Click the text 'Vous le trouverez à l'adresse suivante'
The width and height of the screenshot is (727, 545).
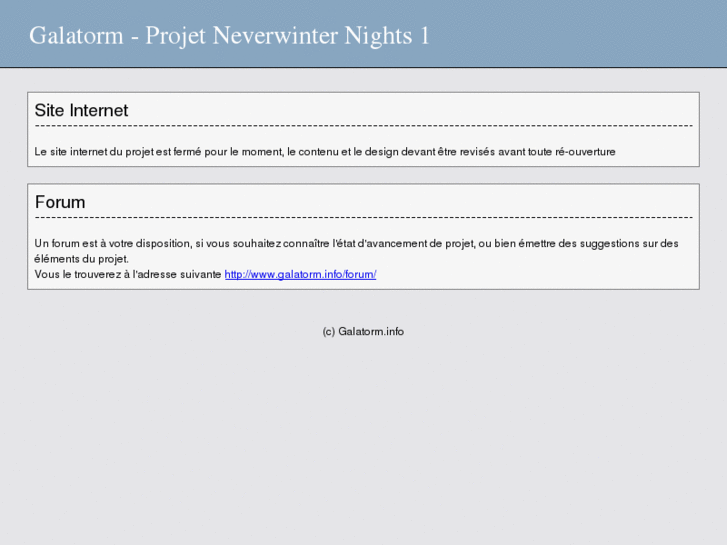128,275
